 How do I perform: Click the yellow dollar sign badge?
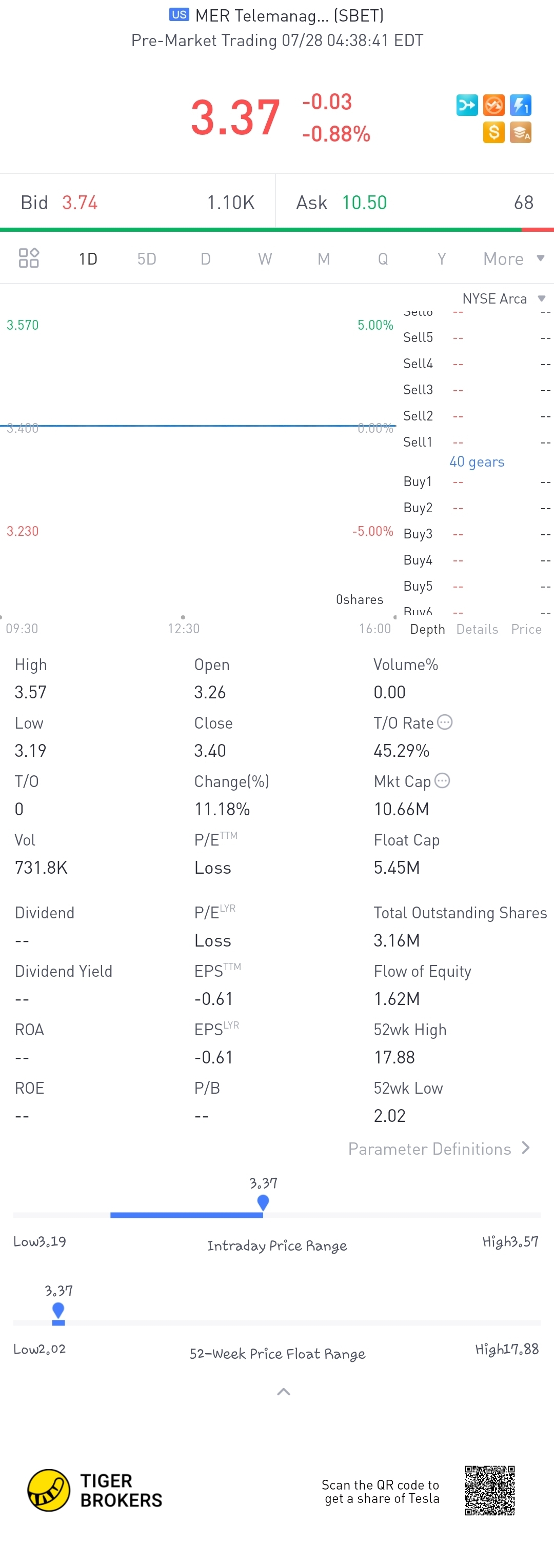point(494,132)
